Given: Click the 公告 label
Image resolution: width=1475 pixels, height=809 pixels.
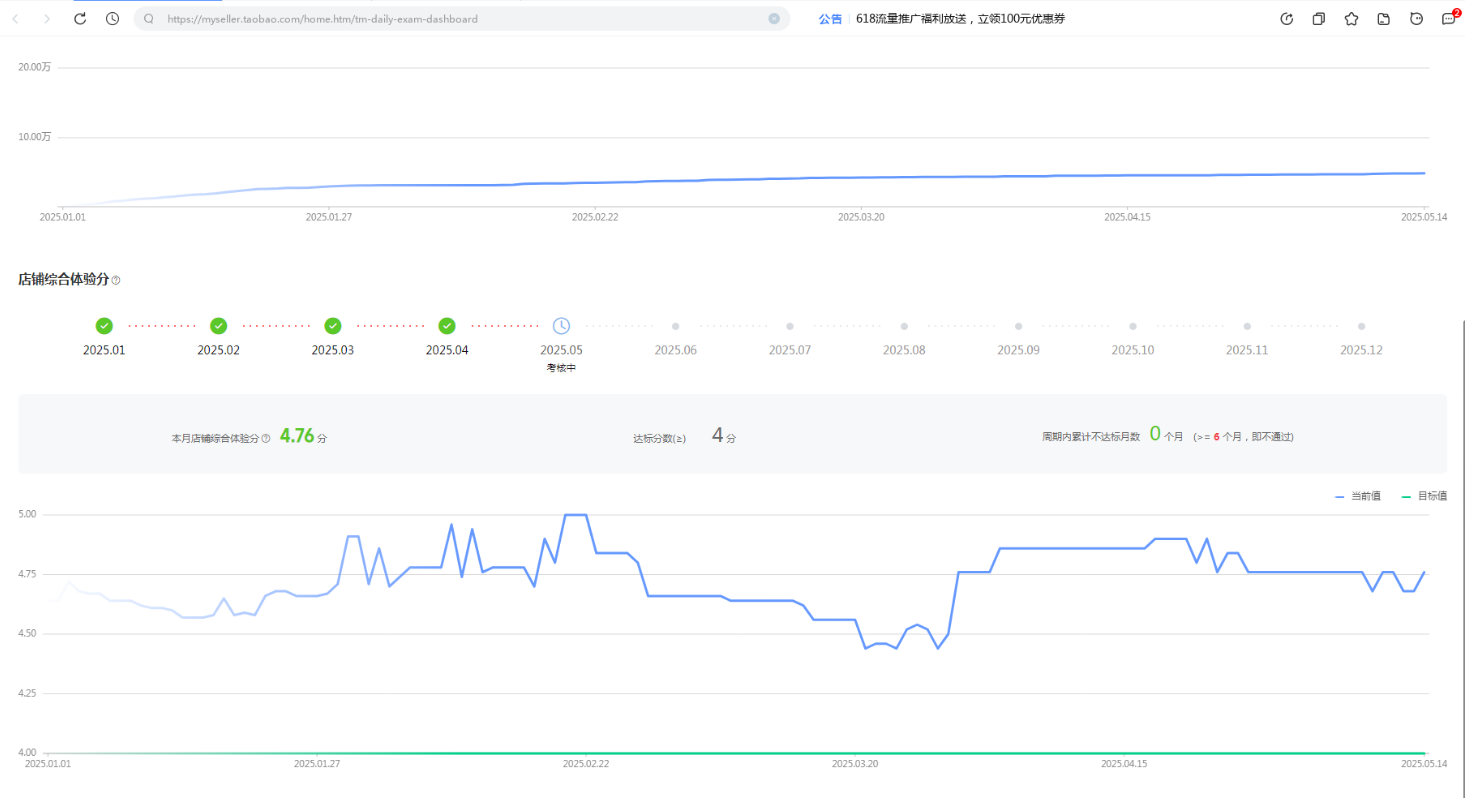Looking at the screenshot, I should coord(830,18).
